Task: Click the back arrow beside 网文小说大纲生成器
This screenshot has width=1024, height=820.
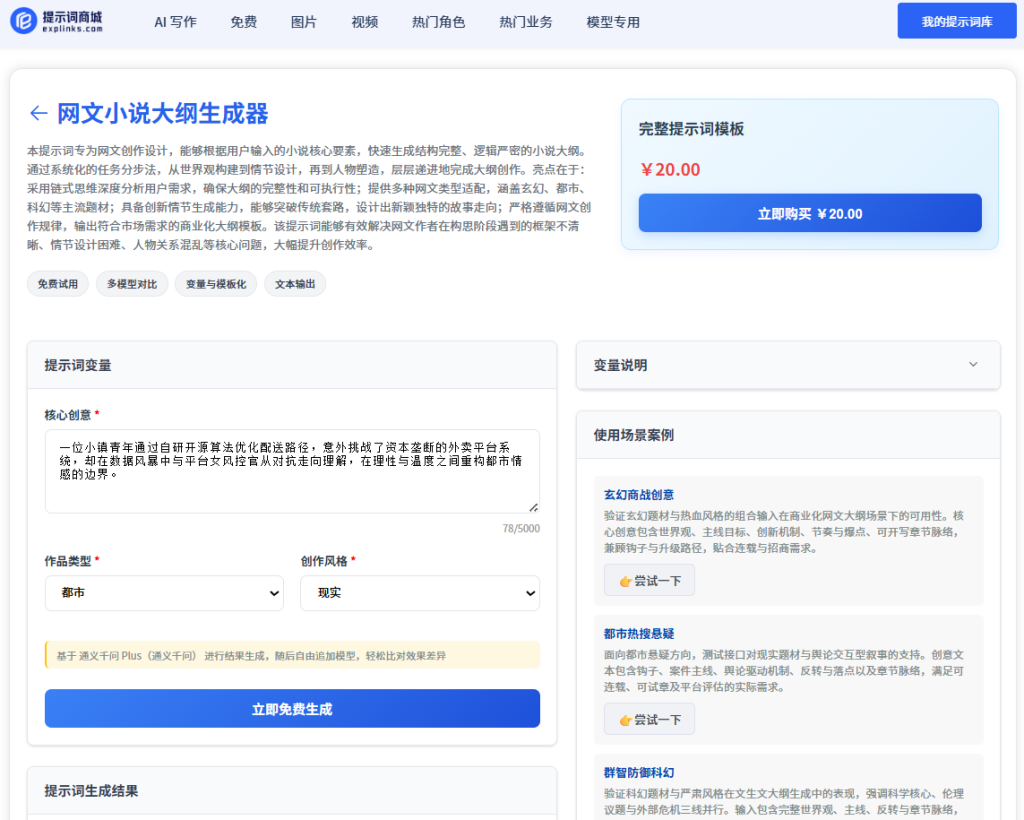Action: [38, 113]
